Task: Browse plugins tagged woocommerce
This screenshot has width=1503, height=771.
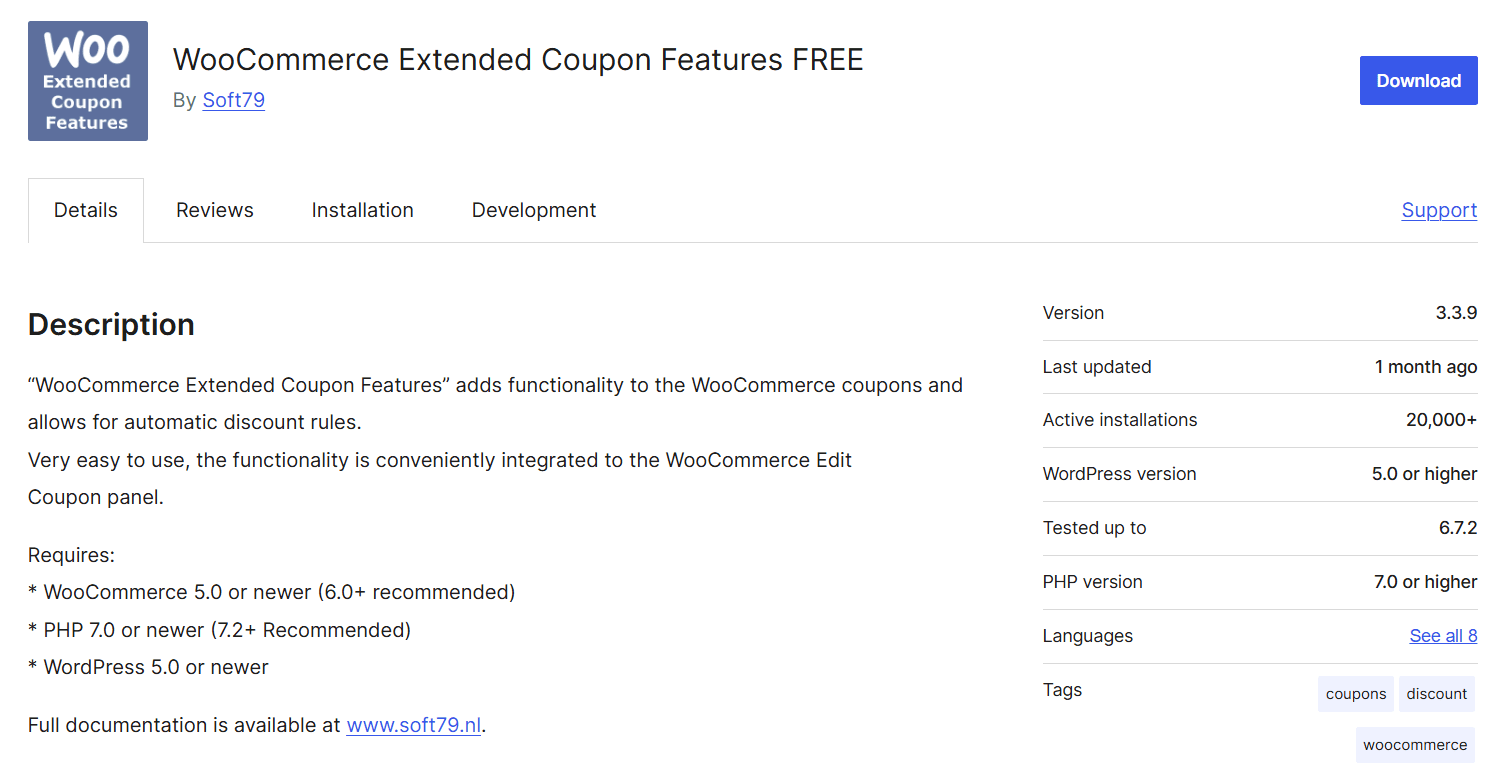Action: [1415, 744]
